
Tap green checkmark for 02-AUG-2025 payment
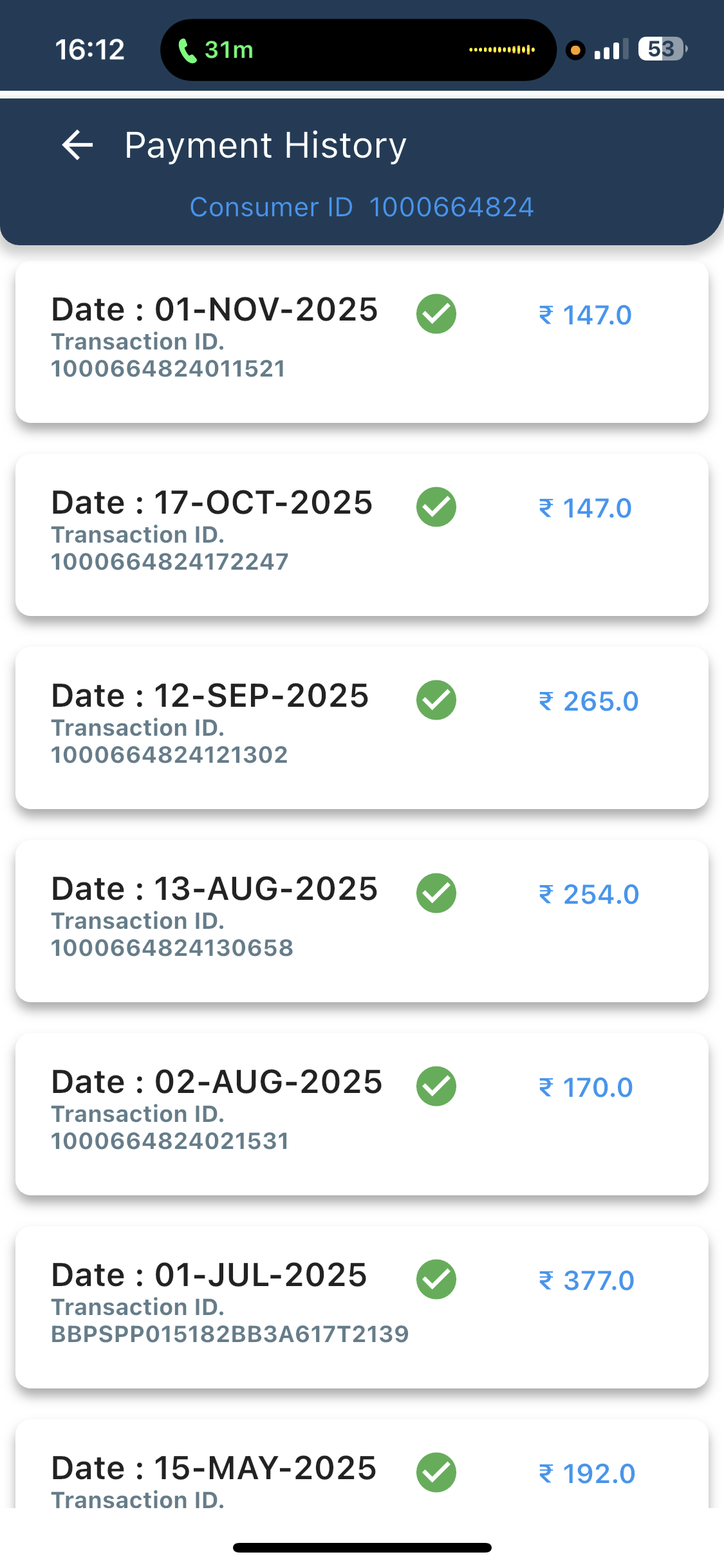tap(436, 1087)
